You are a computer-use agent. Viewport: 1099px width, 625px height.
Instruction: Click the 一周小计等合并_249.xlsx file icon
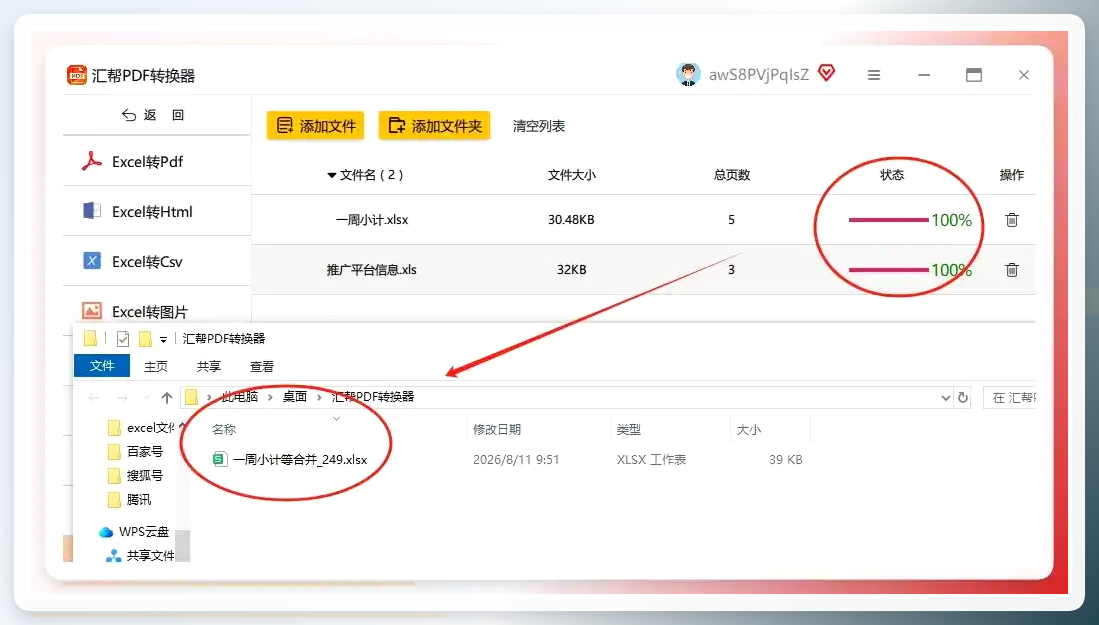[220, 460]
